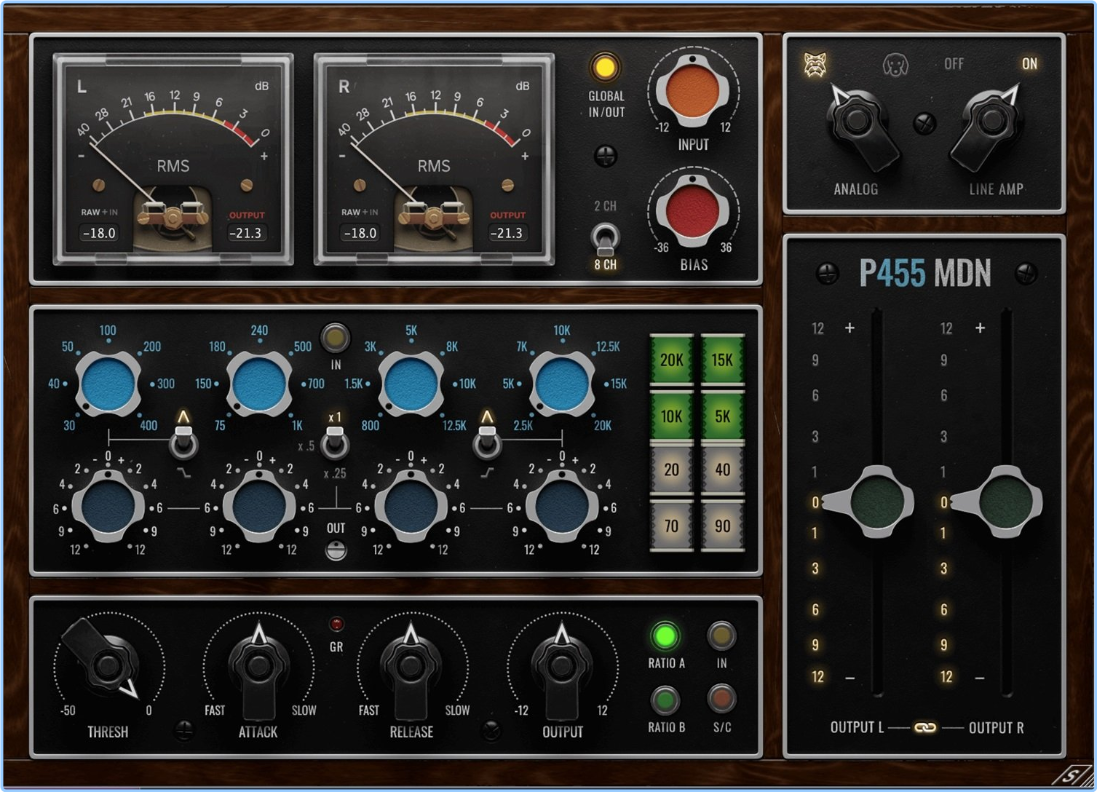Image resolution: width=1097 pixels, height=792 pixels.
Task: Select Ratio A green button
Action: pyautogui.click(x=665, y=636)
